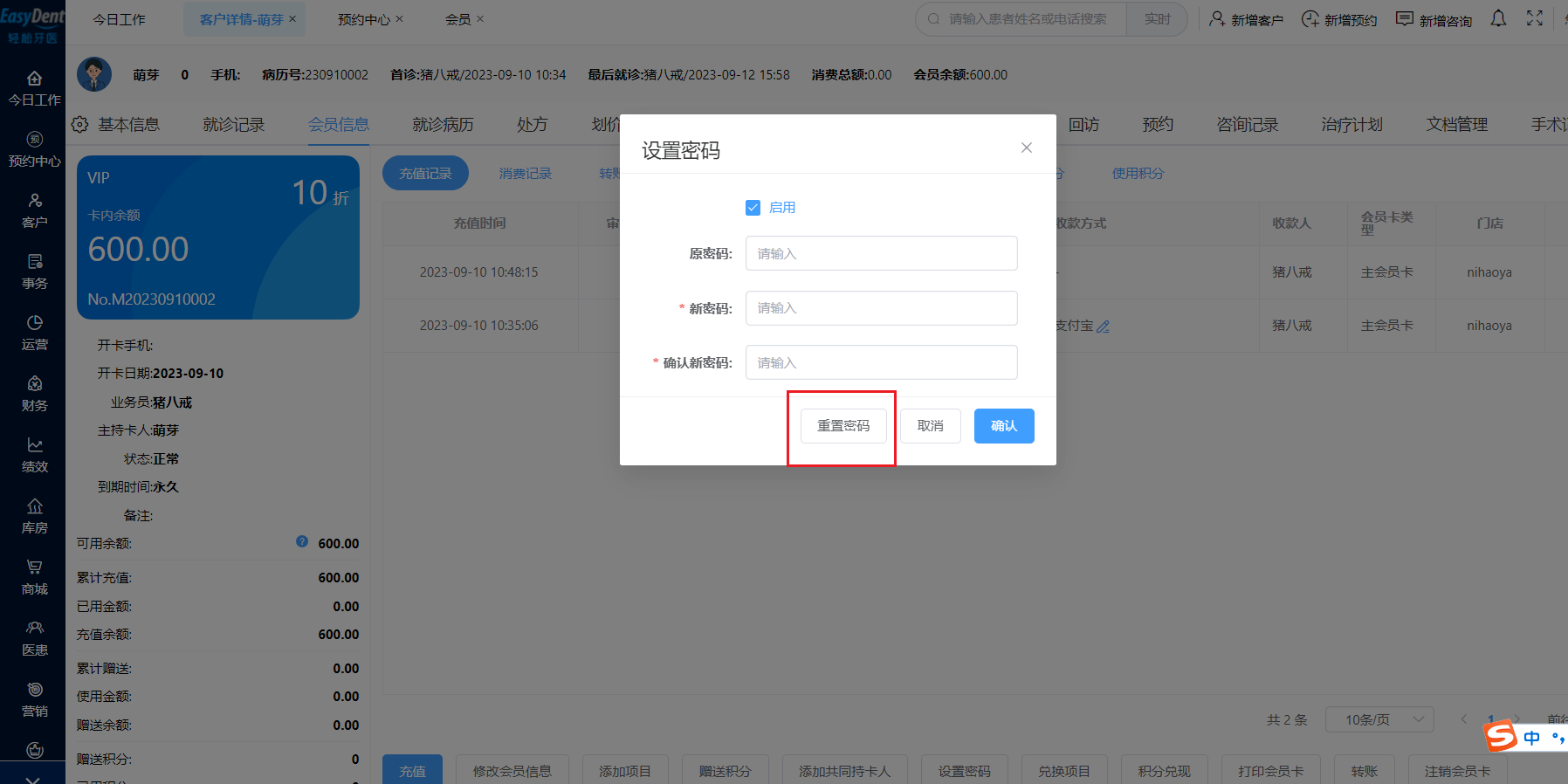Select the 使用积分 sub-tab

(x=1138, y=173)
